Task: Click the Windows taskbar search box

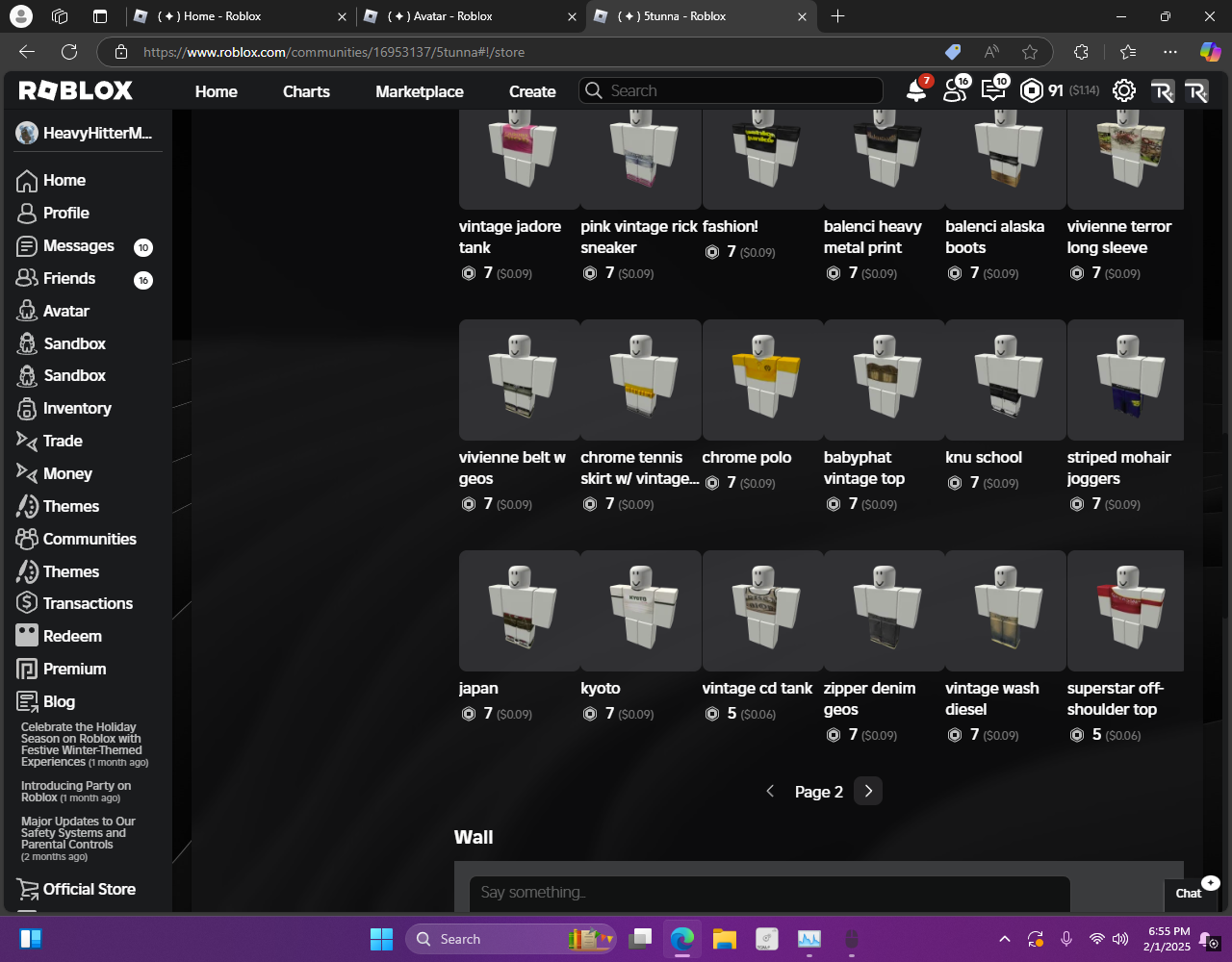Action: click(511, 939)
